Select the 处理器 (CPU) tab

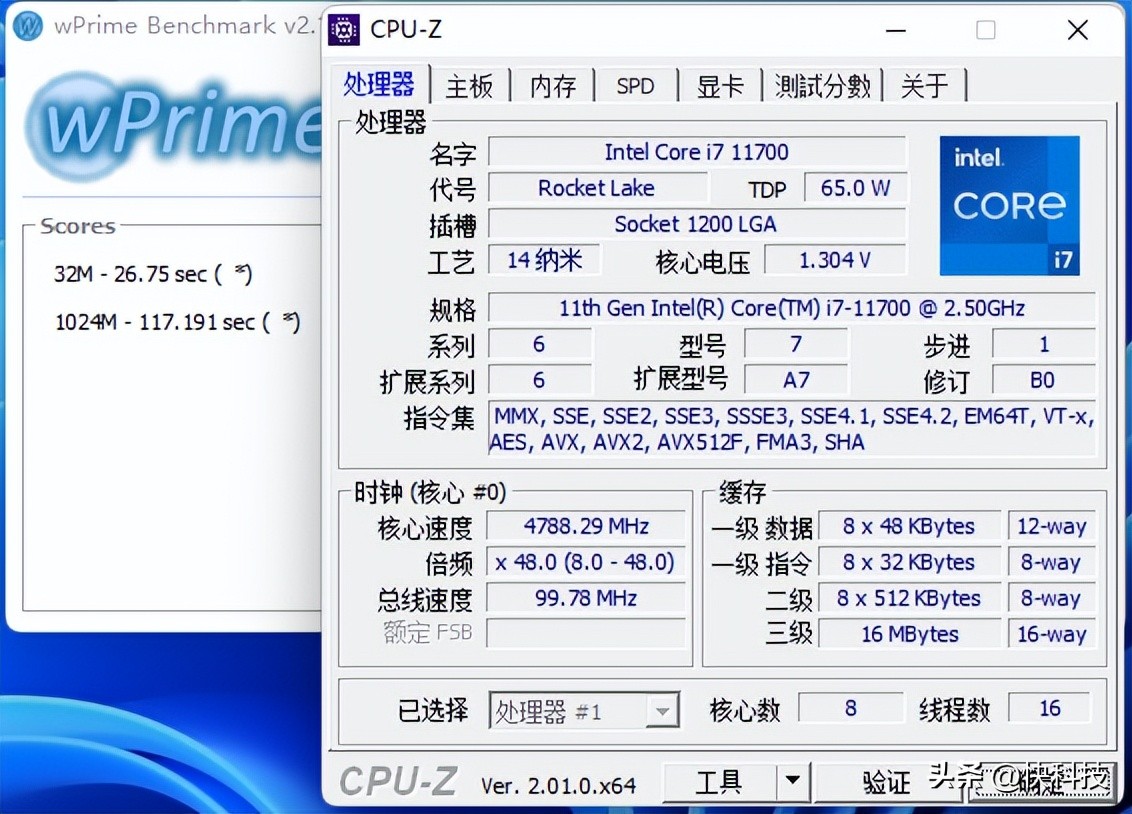(380, 85)
